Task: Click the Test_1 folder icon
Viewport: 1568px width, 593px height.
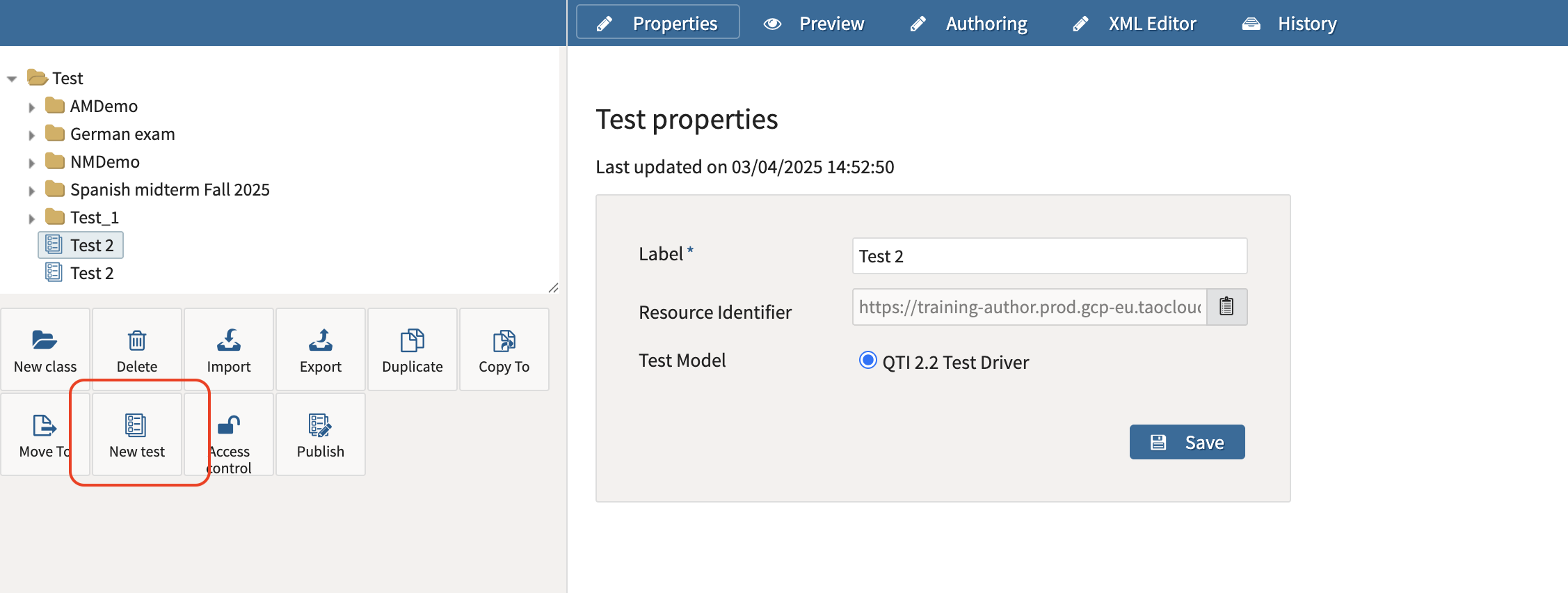Action: tap(55, 217)
